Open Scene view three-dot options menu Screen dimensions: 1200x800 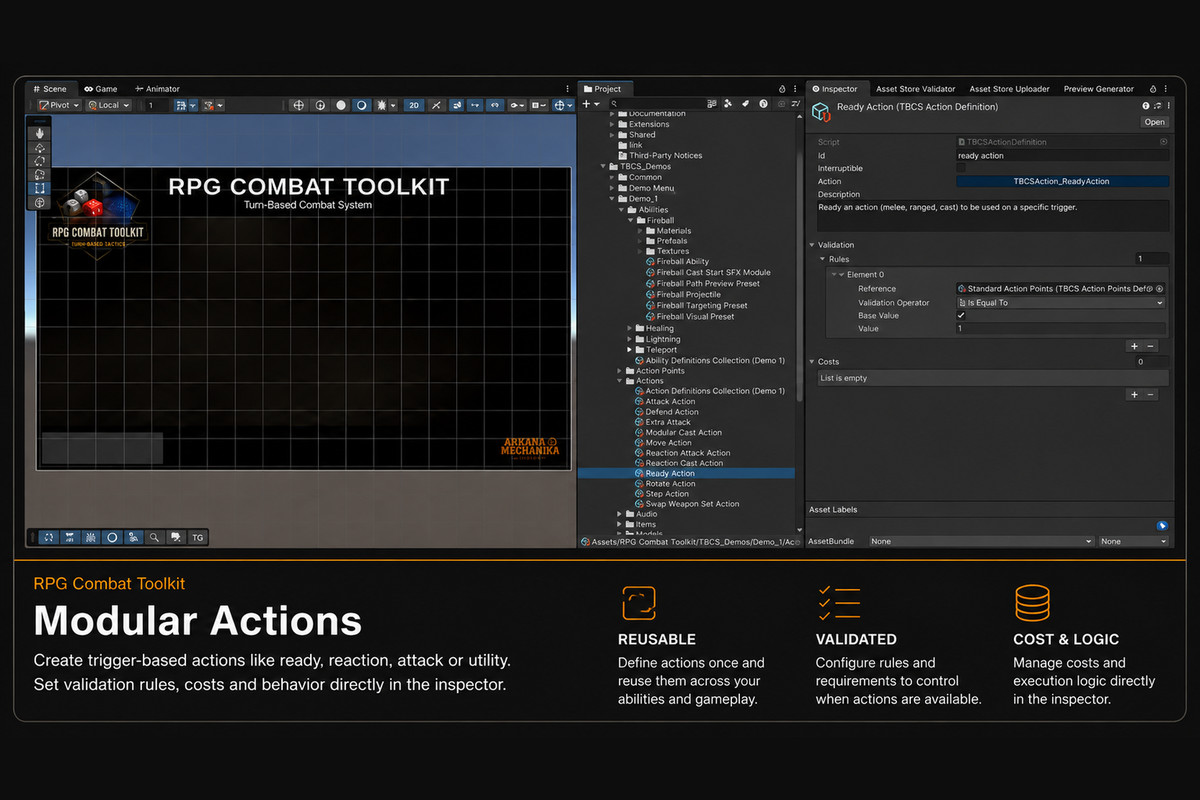pos(568,89)
